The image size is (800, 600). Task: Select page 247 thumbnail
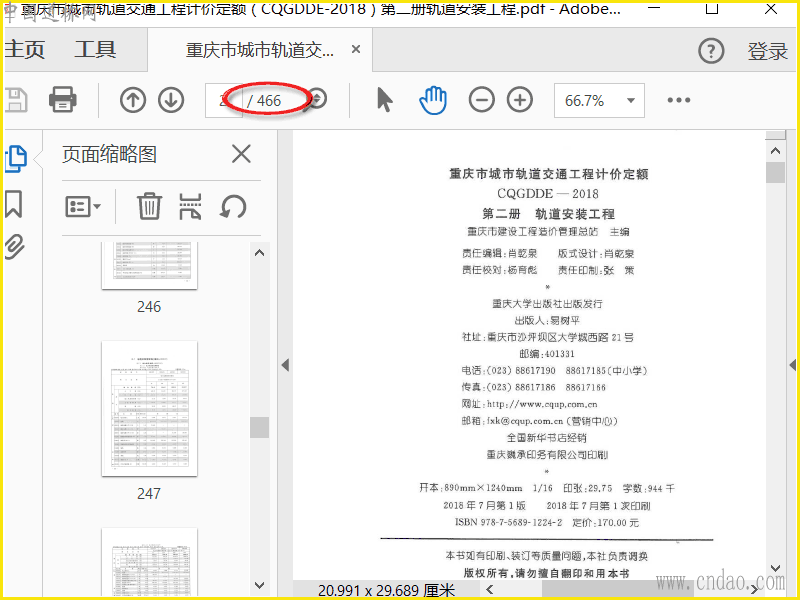(149, 409)
